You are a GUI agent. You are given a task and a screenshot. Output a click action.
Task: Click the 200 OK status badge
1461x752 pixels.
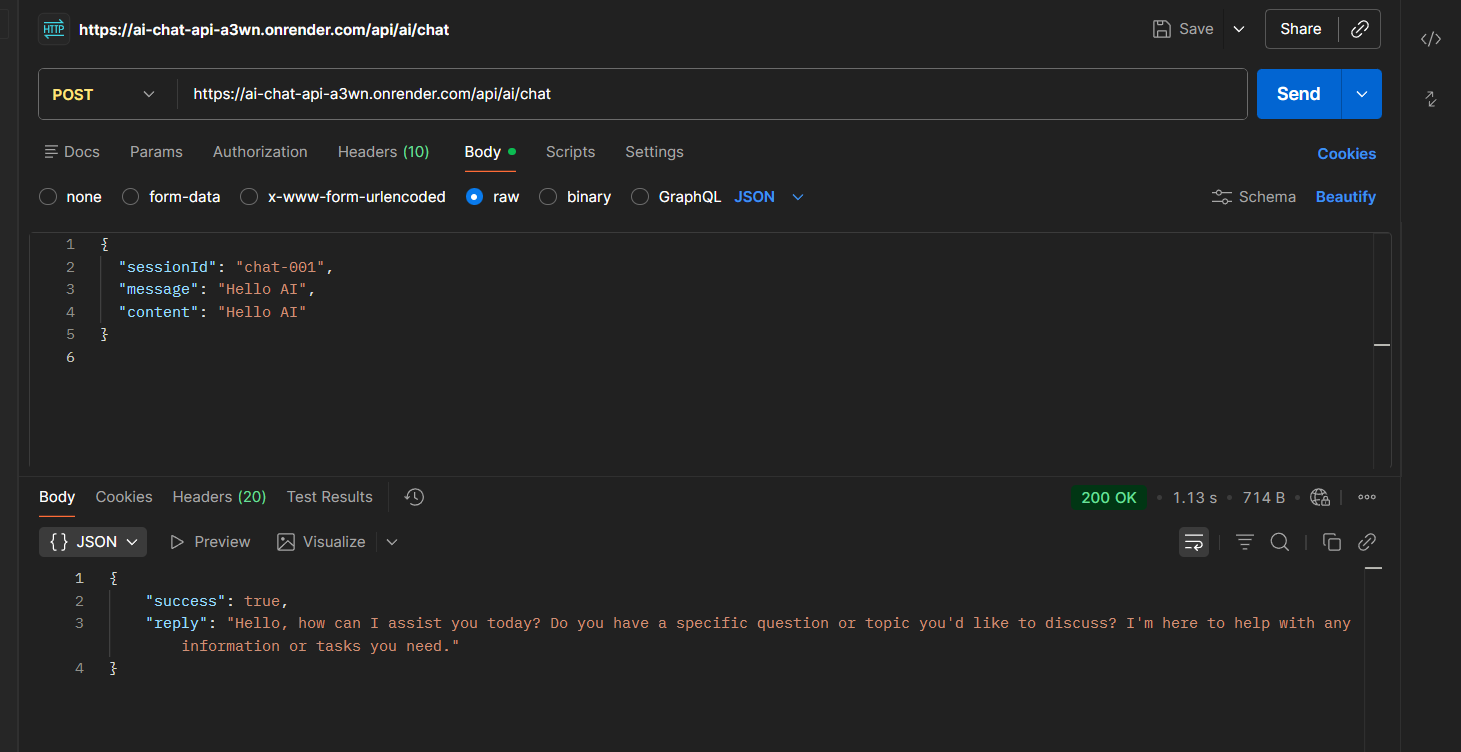coord(1109,497)
